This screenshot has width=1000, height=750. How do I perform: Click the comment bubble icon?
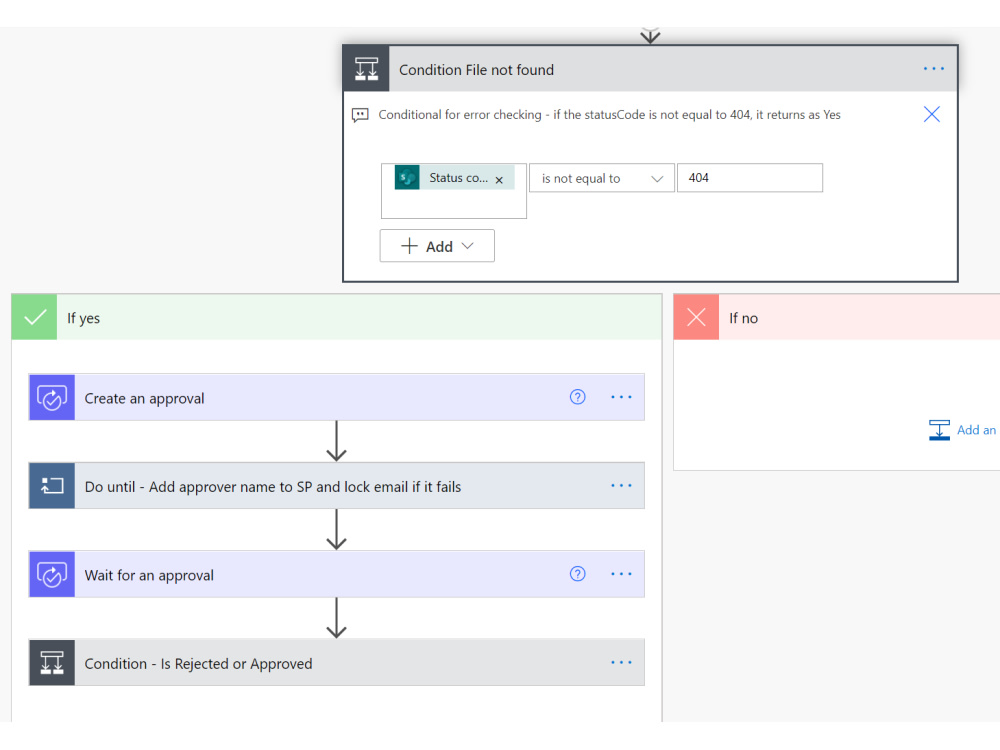pos(360,115)
